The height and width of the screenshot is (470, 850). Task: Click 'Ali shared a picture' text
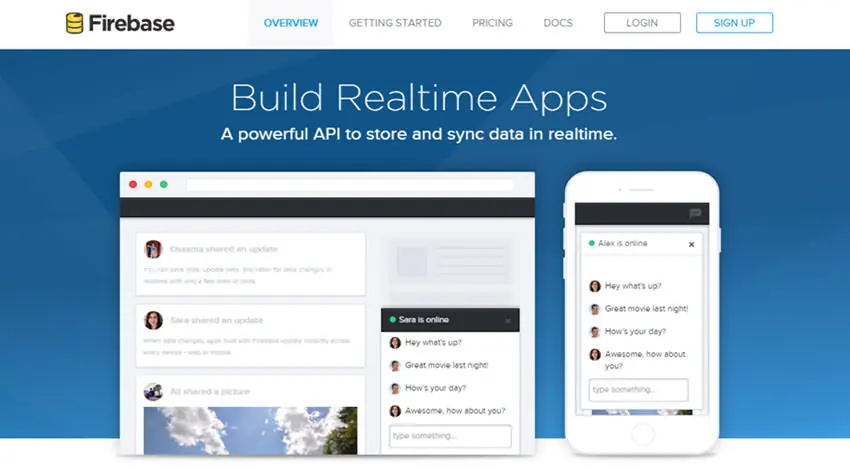tap(210, 391)
